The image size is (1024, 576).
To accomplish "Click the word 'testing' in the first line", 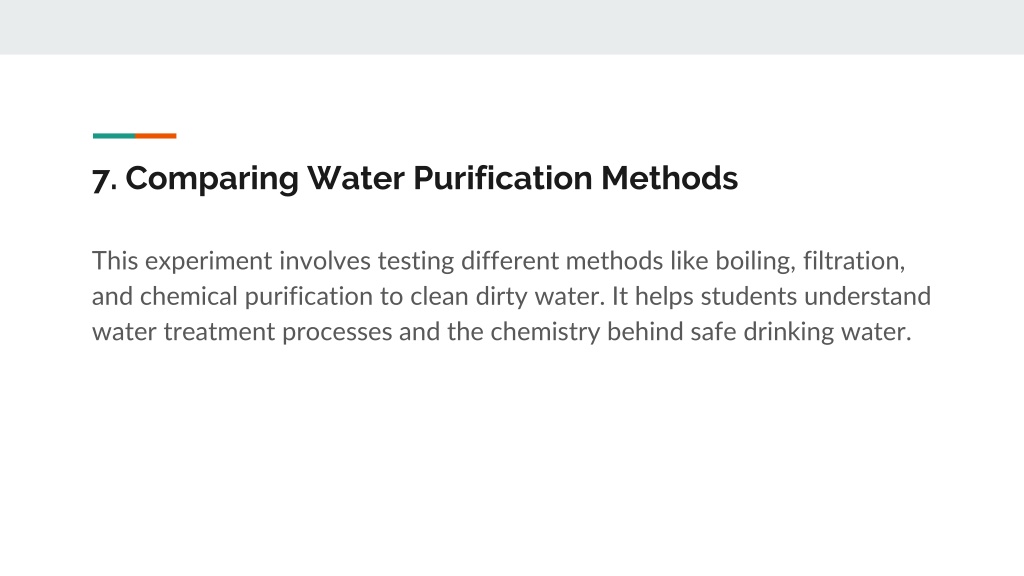I will point(416,261).
